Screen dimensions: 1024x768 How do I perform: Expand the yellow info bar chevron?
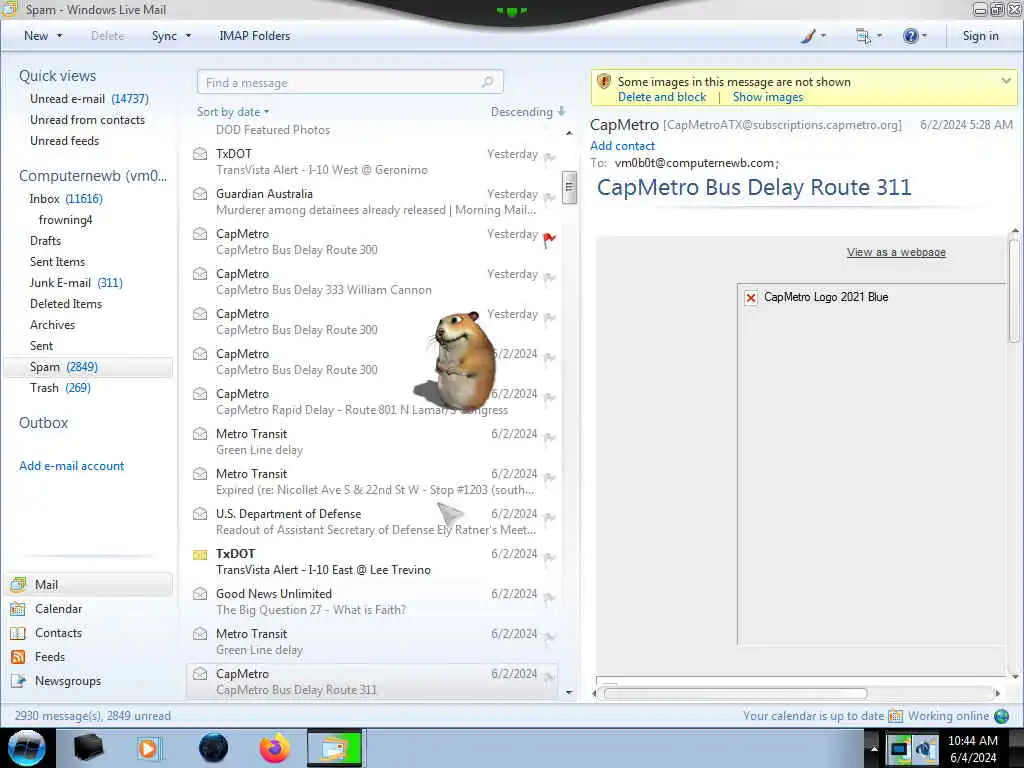pyautogui.click(x=1006, y=81)
